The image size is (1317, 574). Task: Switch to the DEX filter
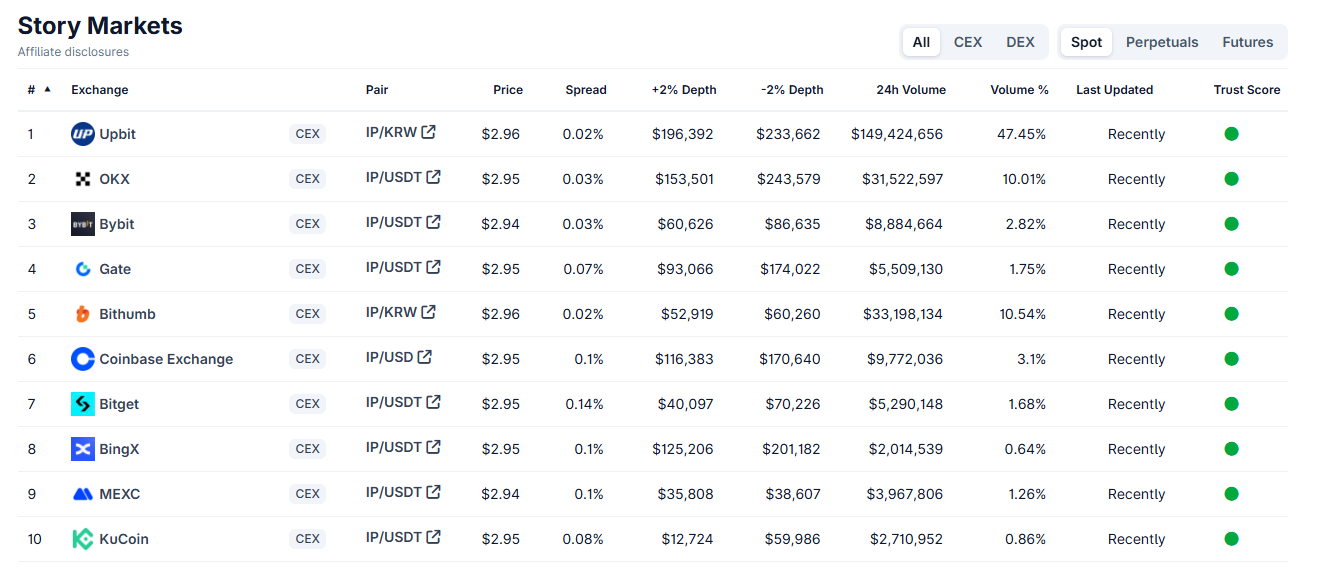click(x=1020, y=42)
